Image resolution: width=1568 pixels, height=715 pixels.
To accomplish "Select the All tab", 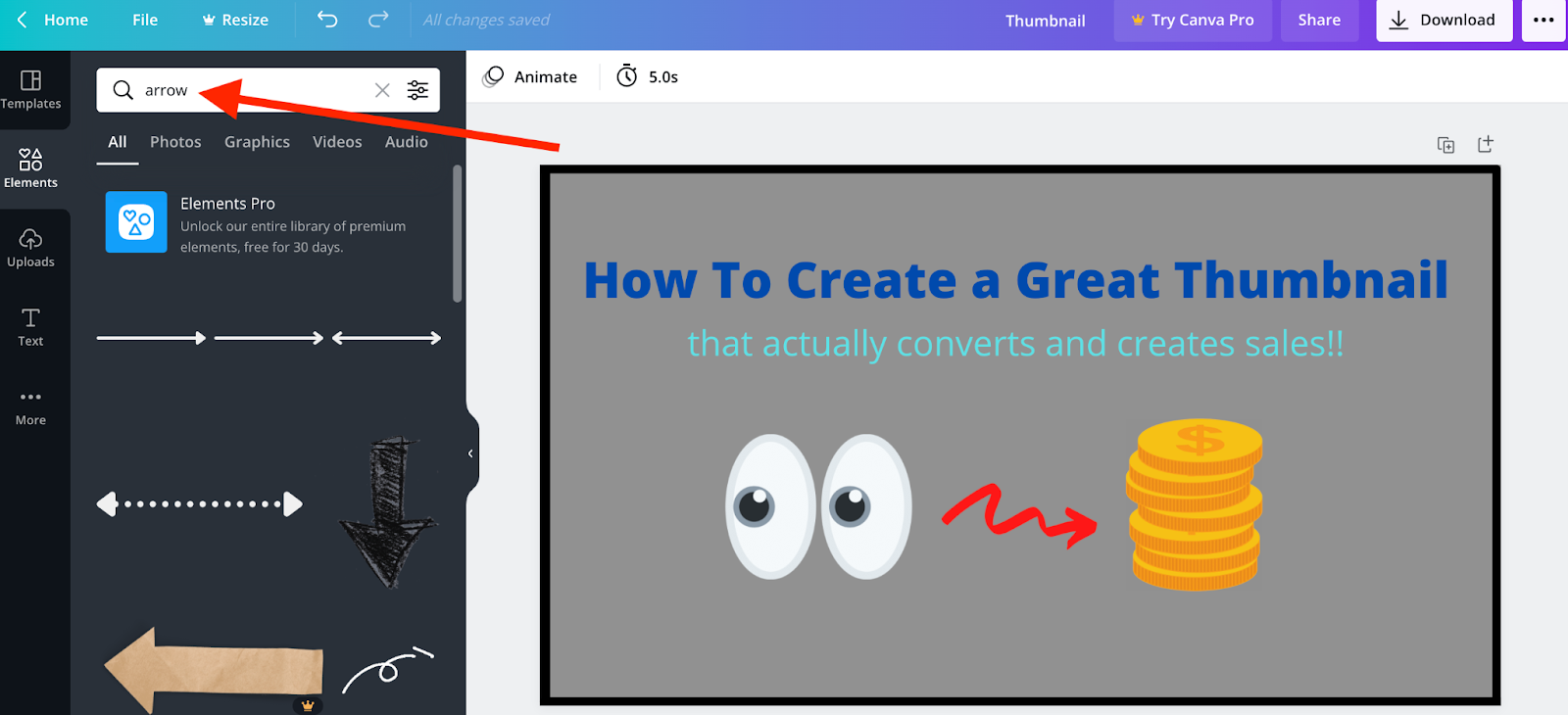I will (118, 142).
